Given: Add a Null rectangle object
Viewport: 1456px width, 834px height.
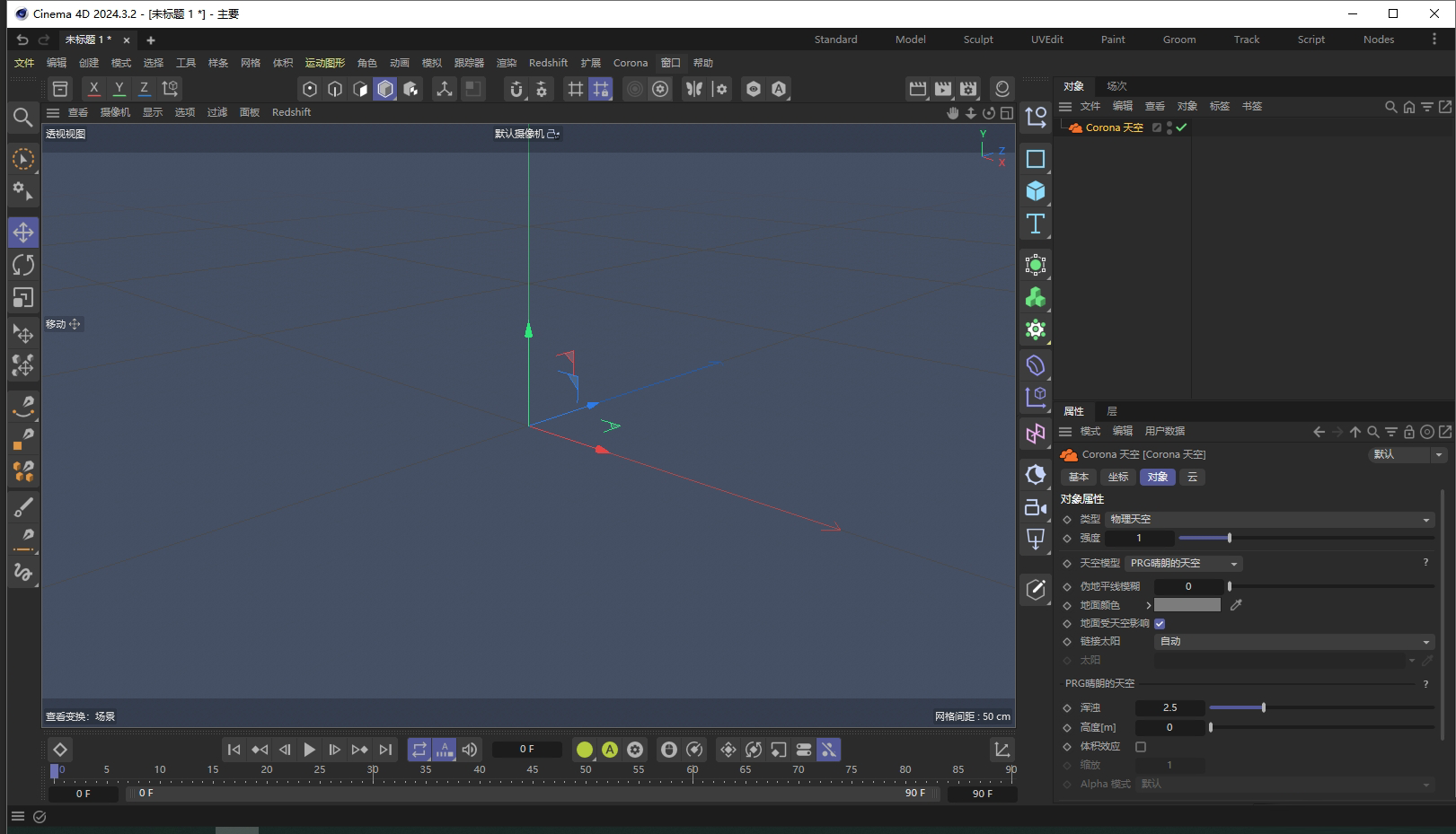Looking at the screenshot, I should click(x=1036, y=159).
